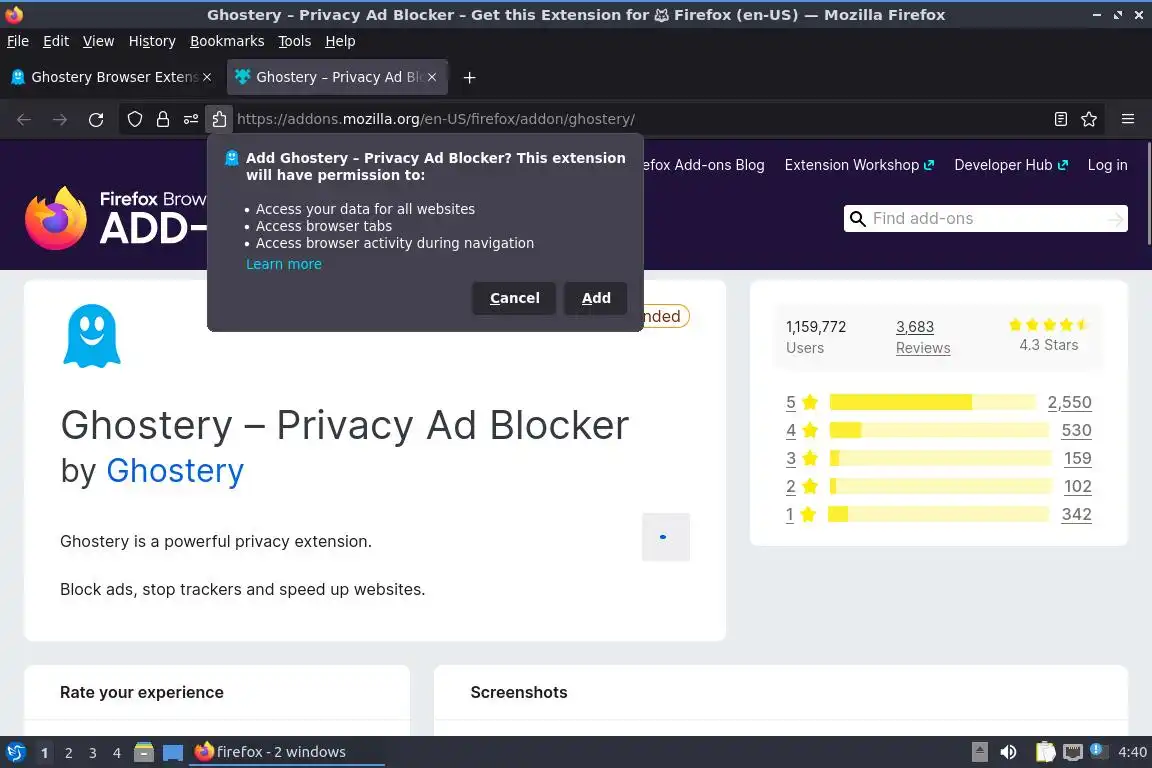Open the File menu
The height and width of the screenshot is (768, 1152).
coord(18,41)
